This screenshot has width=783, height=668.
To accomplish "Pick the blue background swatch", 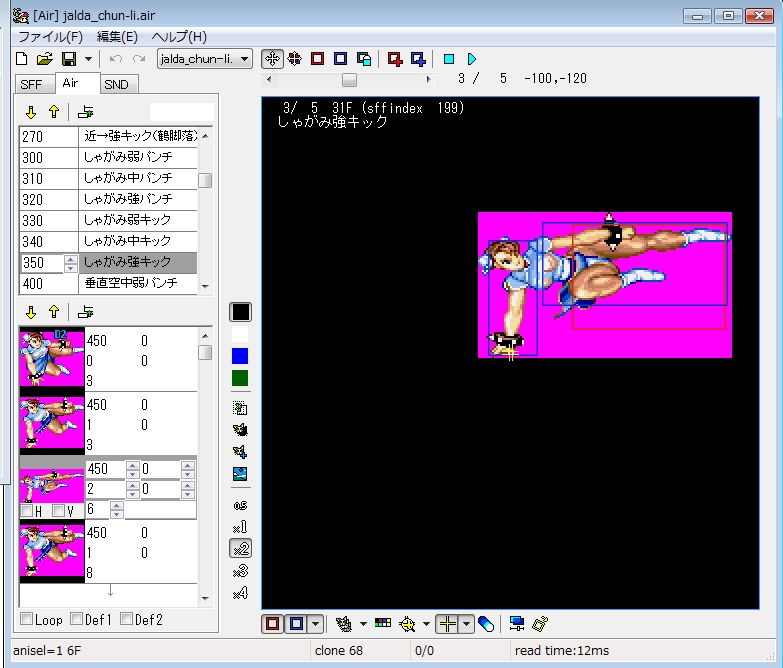I will click(x=240, y=356).
